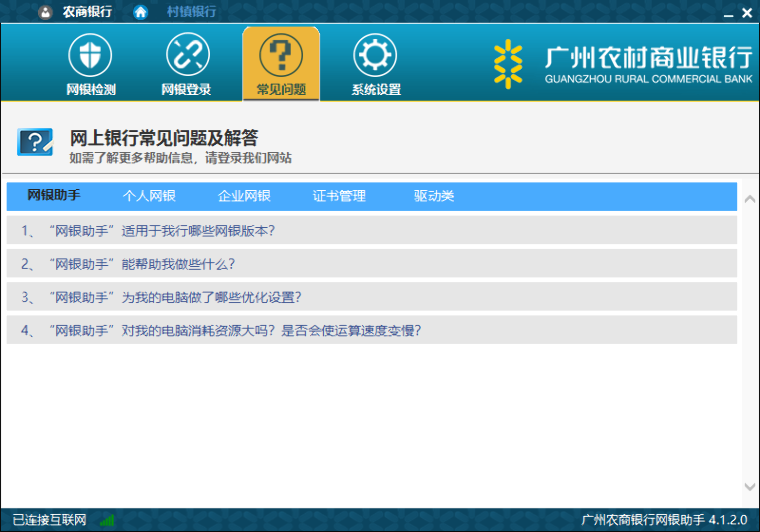Select the 网银助手 FAQ tab
This screenshot has width=760, height=532.
pos(54,196)
